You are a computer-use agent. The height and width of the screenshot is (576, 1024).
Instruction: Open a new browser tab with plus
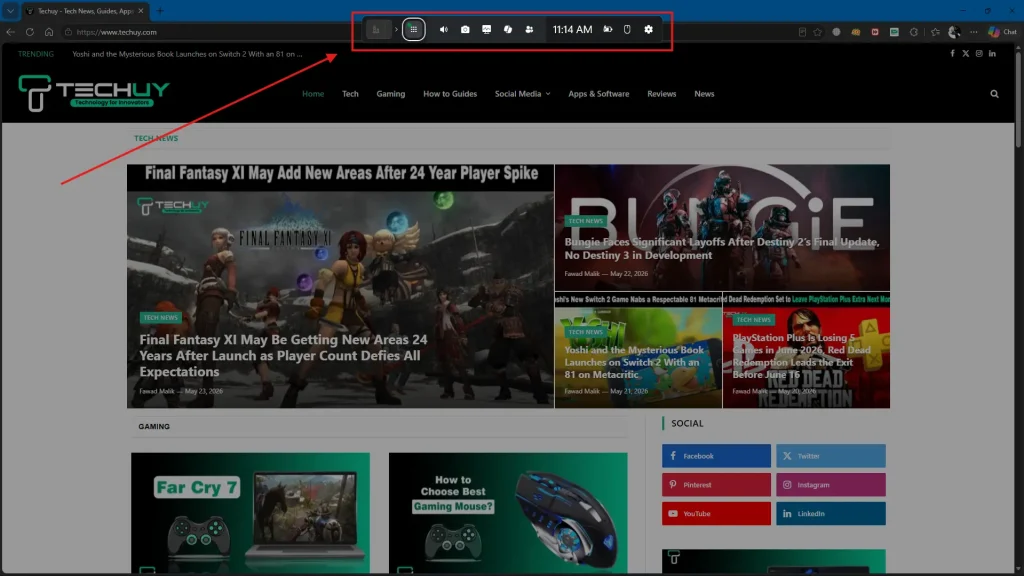point(160,11)
